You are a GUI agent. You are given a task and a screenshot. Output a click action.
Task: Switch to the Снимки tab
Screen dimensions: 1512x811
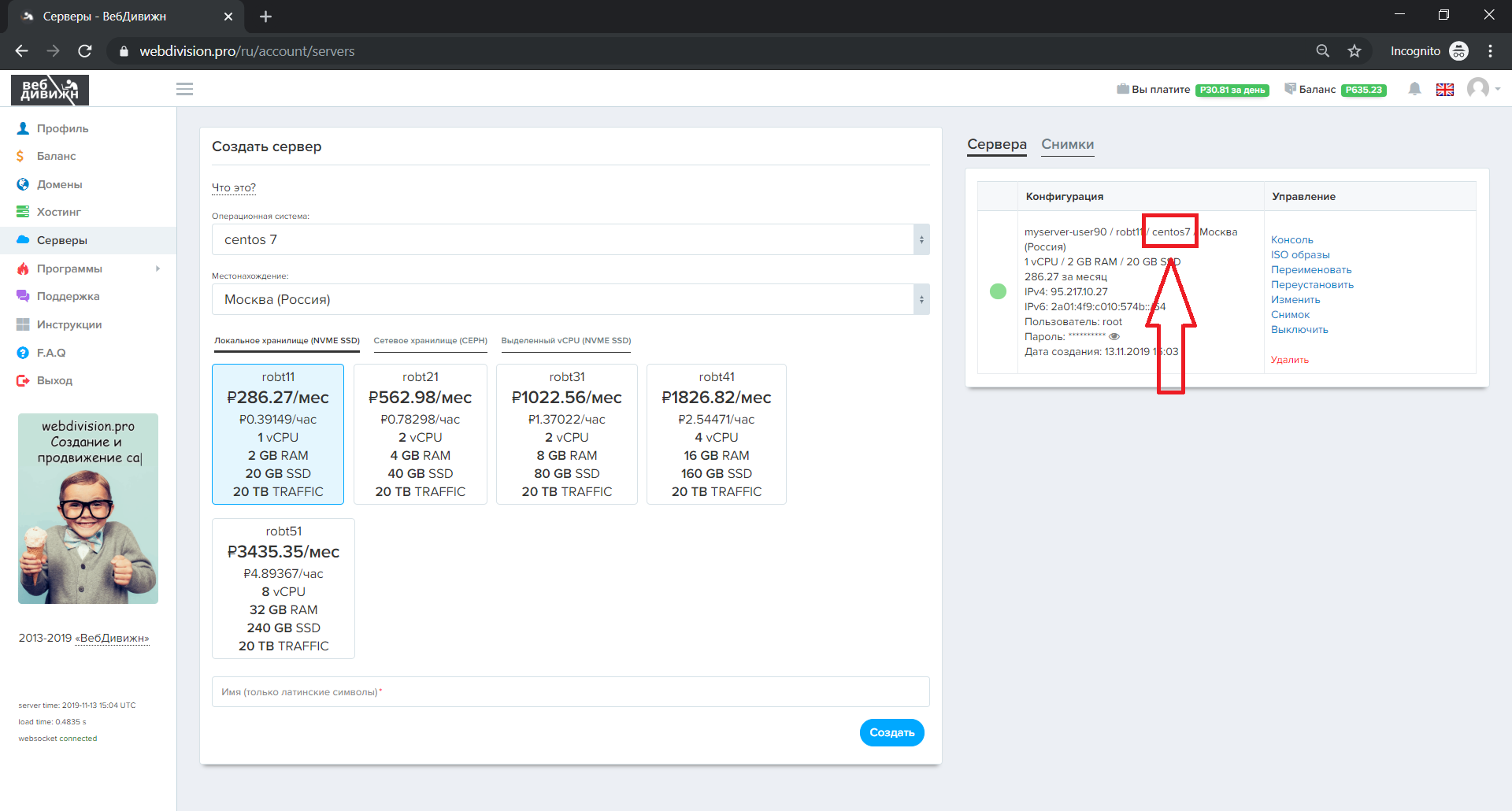point(1067,144)
